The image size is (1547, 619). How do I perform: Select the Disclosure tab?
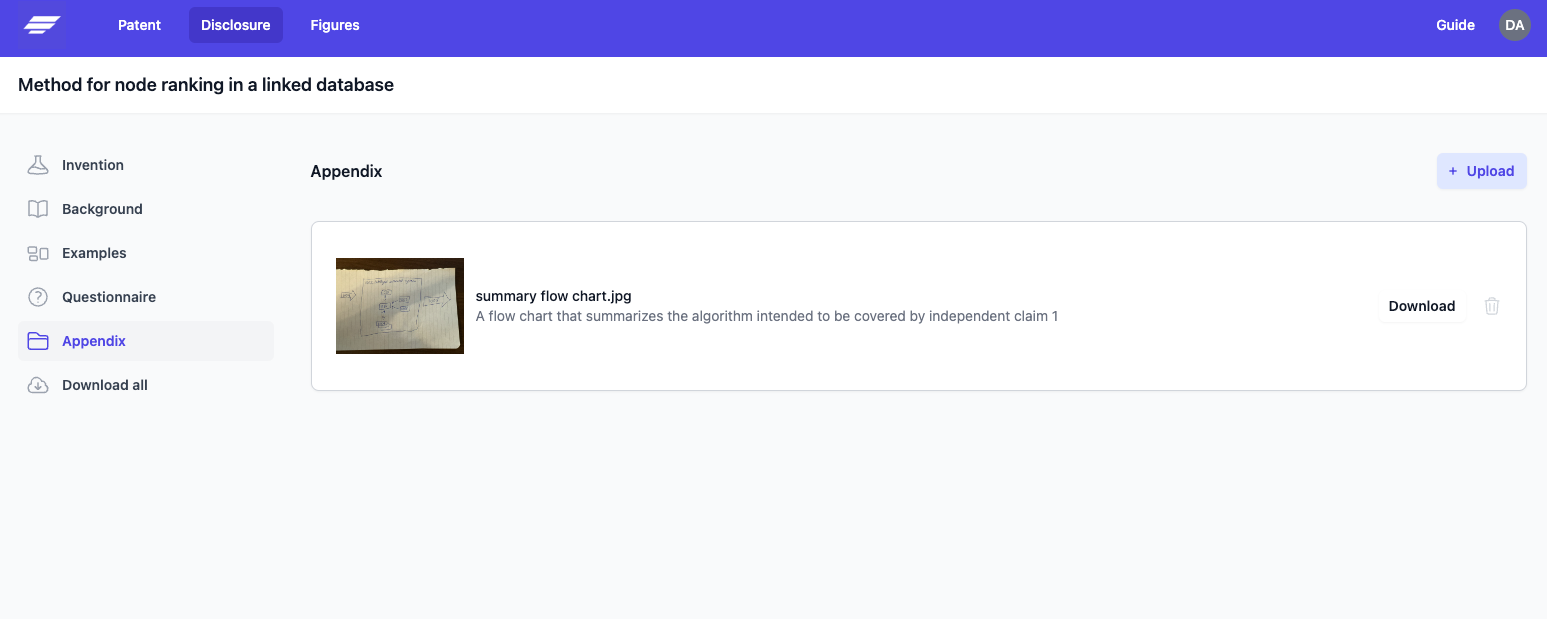(x=235, y=24)
